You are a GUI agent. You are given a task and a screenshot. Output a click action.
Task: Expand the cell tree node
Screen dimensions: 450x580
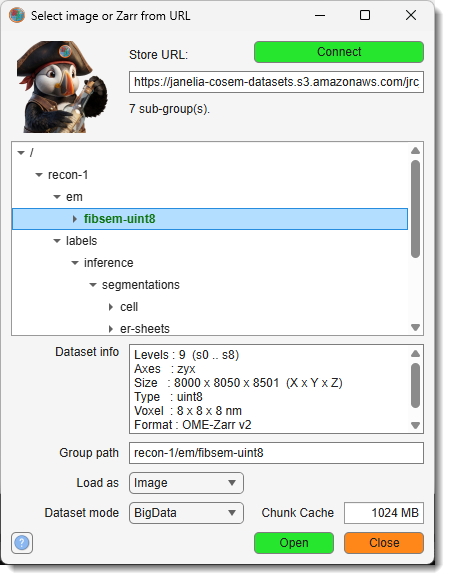111,307
